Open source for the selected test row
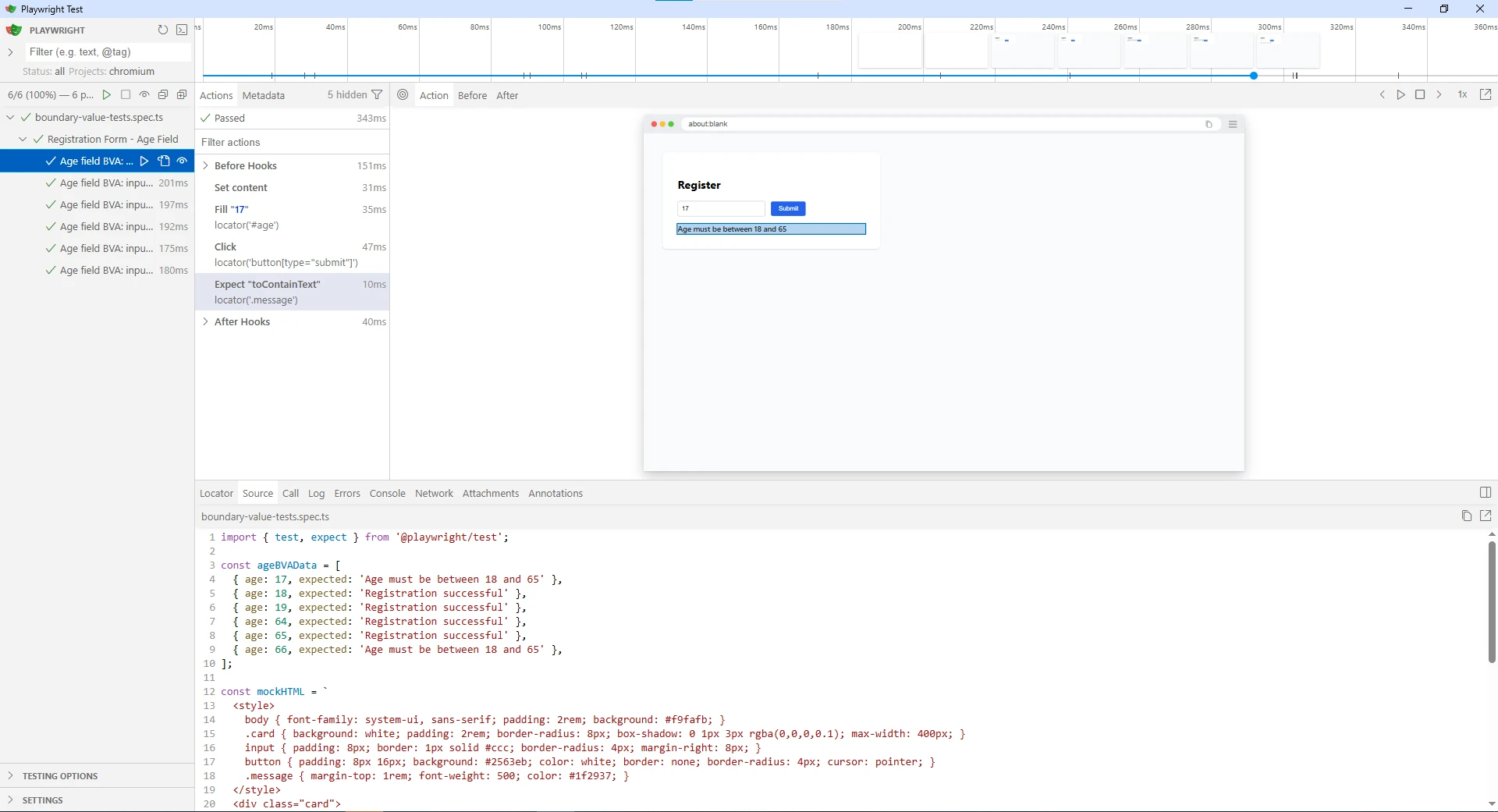Image resolution: width=1498 pixels, height=812 pixels. [164, 161]
